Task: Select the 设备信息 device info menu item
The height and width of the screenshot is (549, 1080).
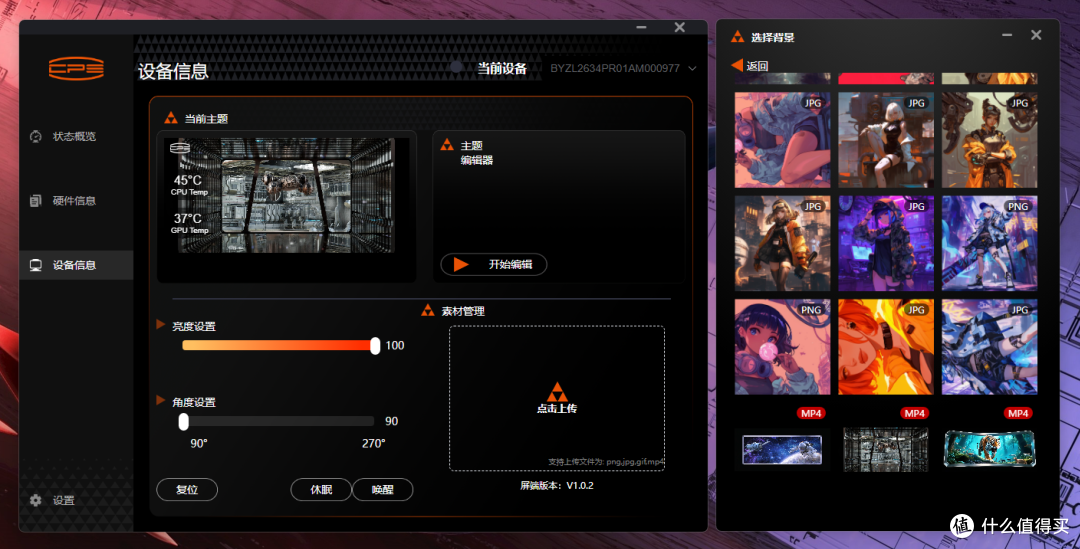Action: tap(76, 265)
